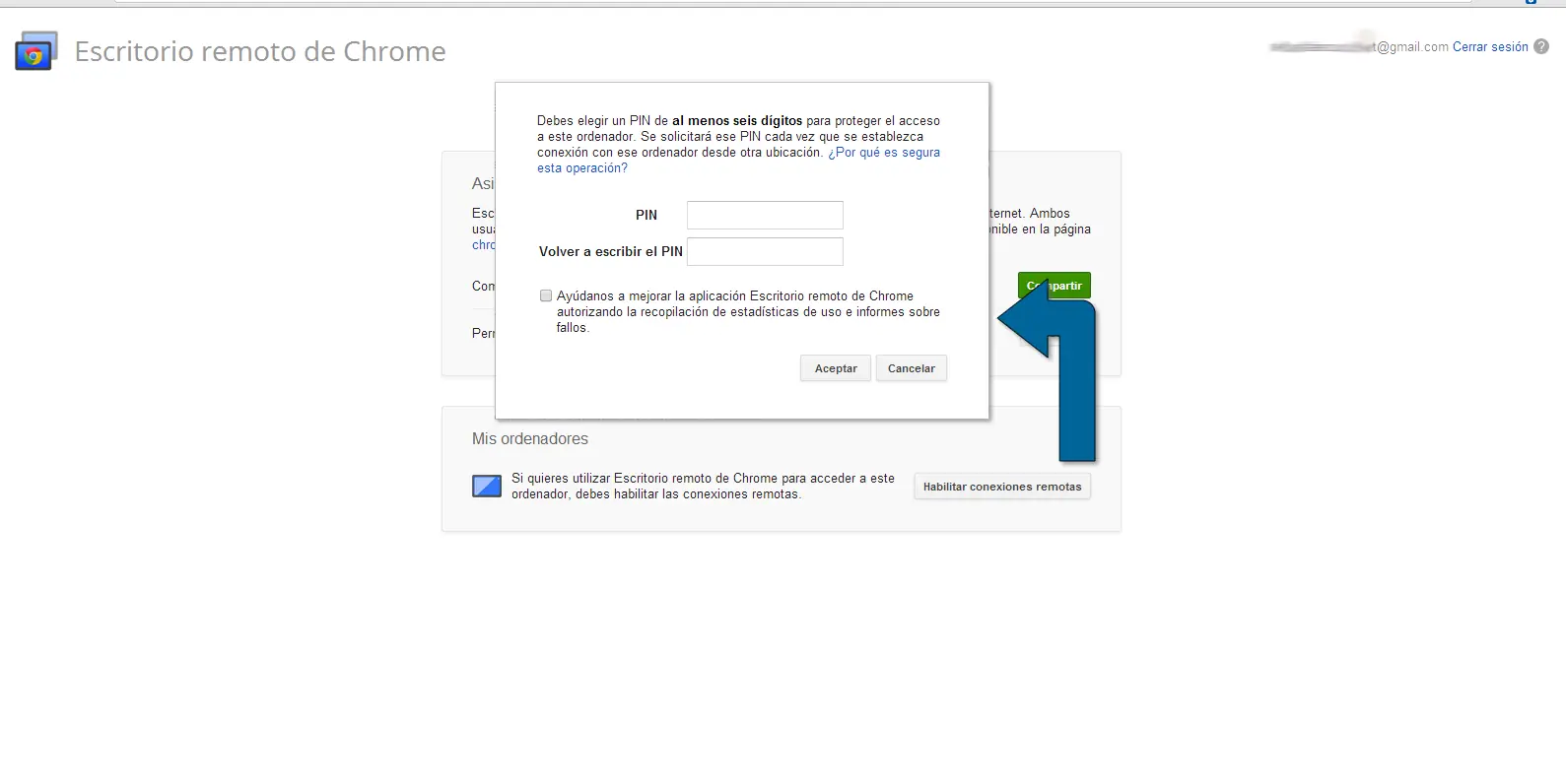Click the Escritorio remoto de Chrome title
The image size is (1566, 784).
[x=260, y=51]
